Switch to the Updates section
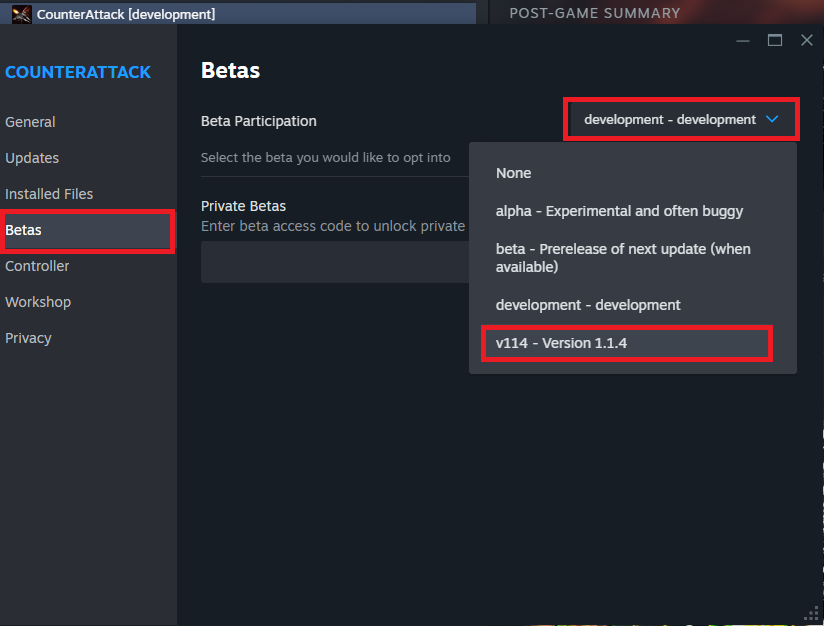 (32, 158)
